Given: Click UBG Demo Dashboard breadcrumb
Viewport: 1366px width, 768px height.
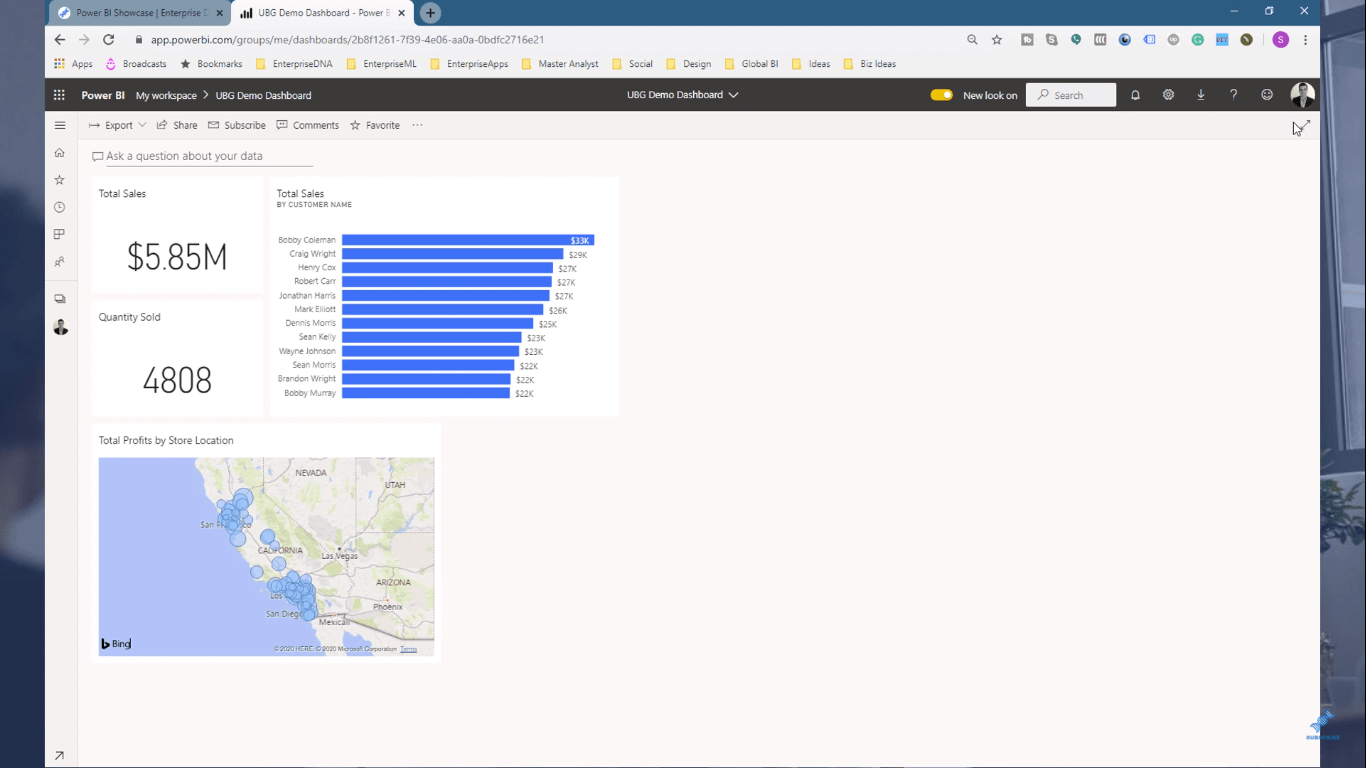Looking at the screenshot, I should 264,96.
